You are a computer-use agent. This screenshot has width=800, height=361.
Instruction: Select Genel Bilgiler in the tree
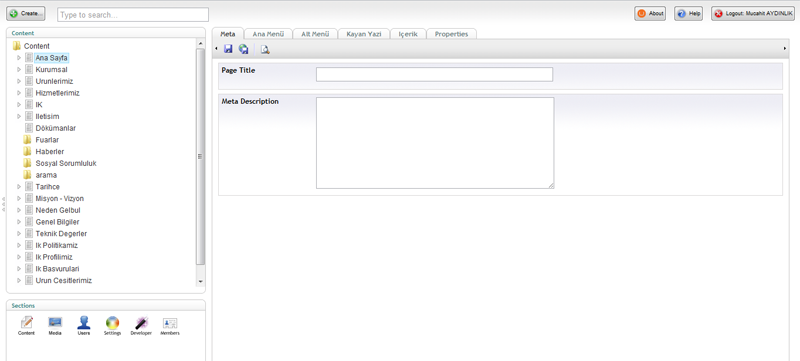tap(57, 222)
